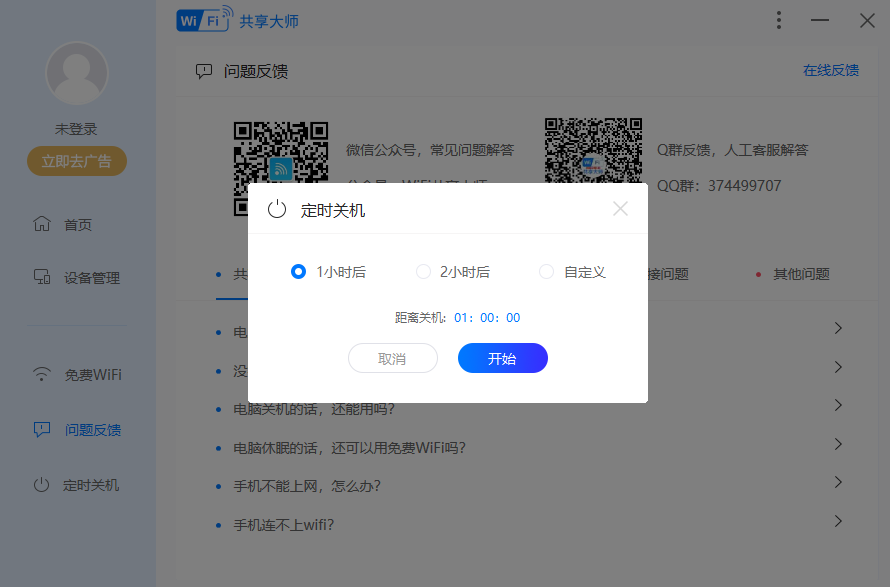
Task: Click the device management icon
Action: point(41,278)
